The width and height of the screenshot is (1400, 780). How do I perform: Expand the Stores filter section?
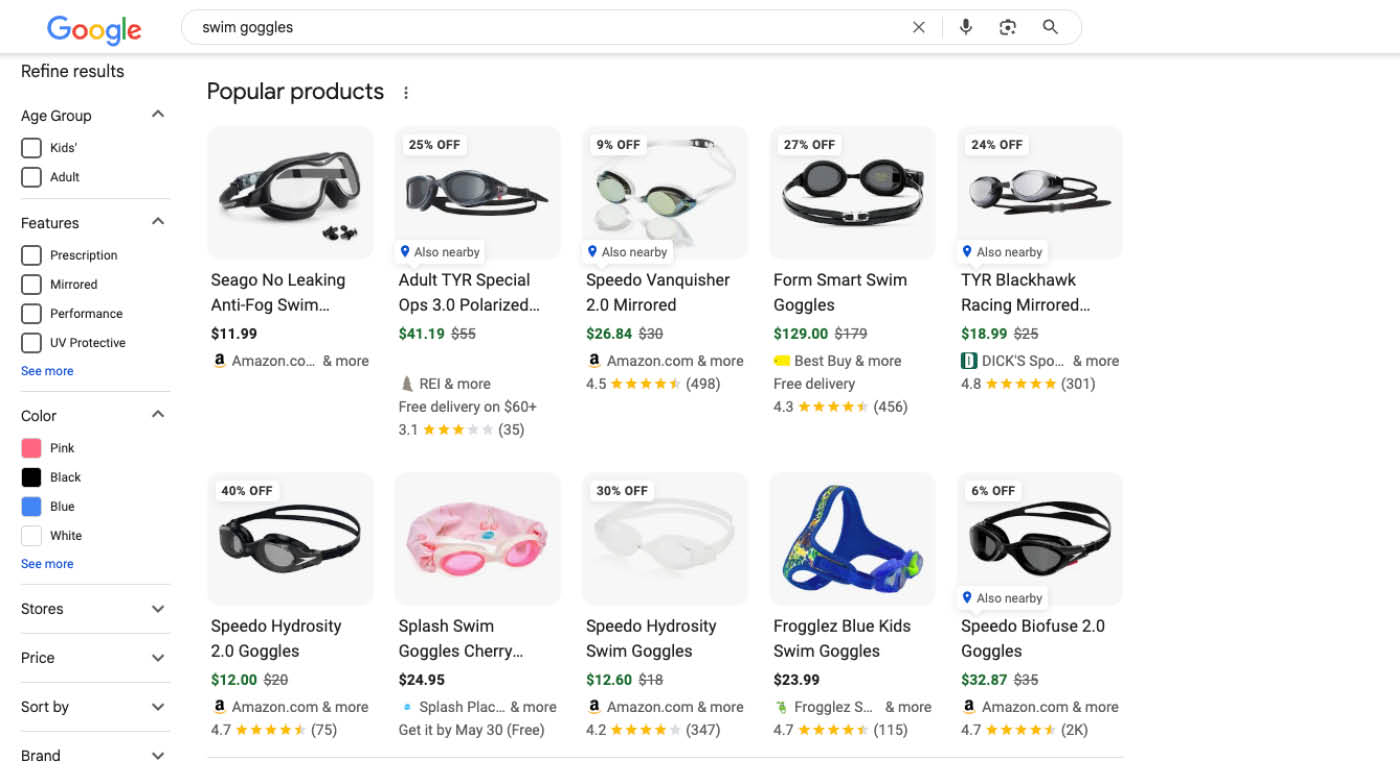(157, 608)
